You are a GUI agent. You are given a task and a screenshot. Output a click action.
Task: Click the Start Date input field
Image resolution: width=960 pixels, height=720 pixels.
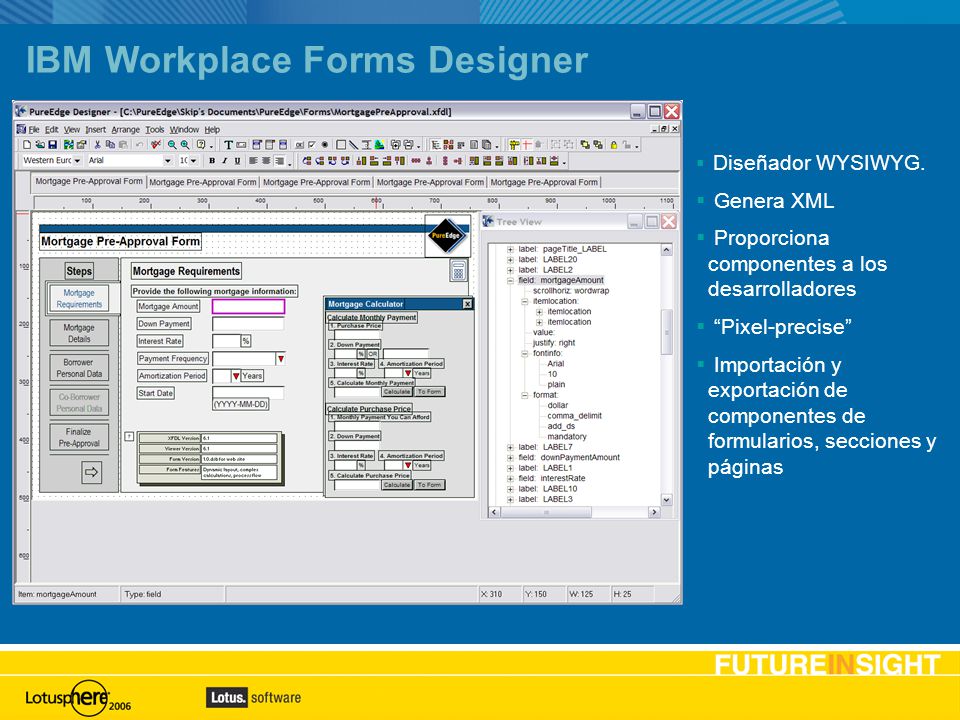(248, 392)
